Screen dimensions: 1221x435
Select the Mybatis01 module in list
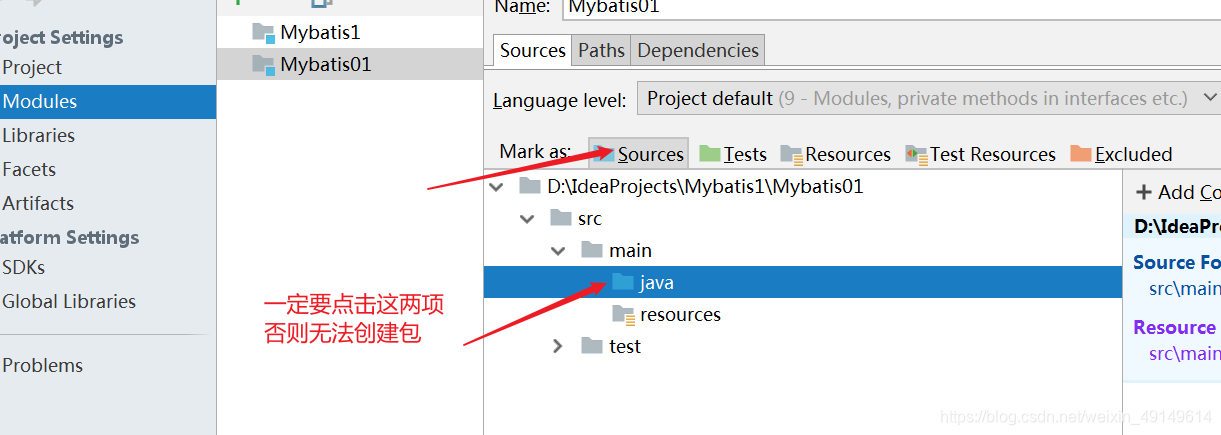click(350, 64)
